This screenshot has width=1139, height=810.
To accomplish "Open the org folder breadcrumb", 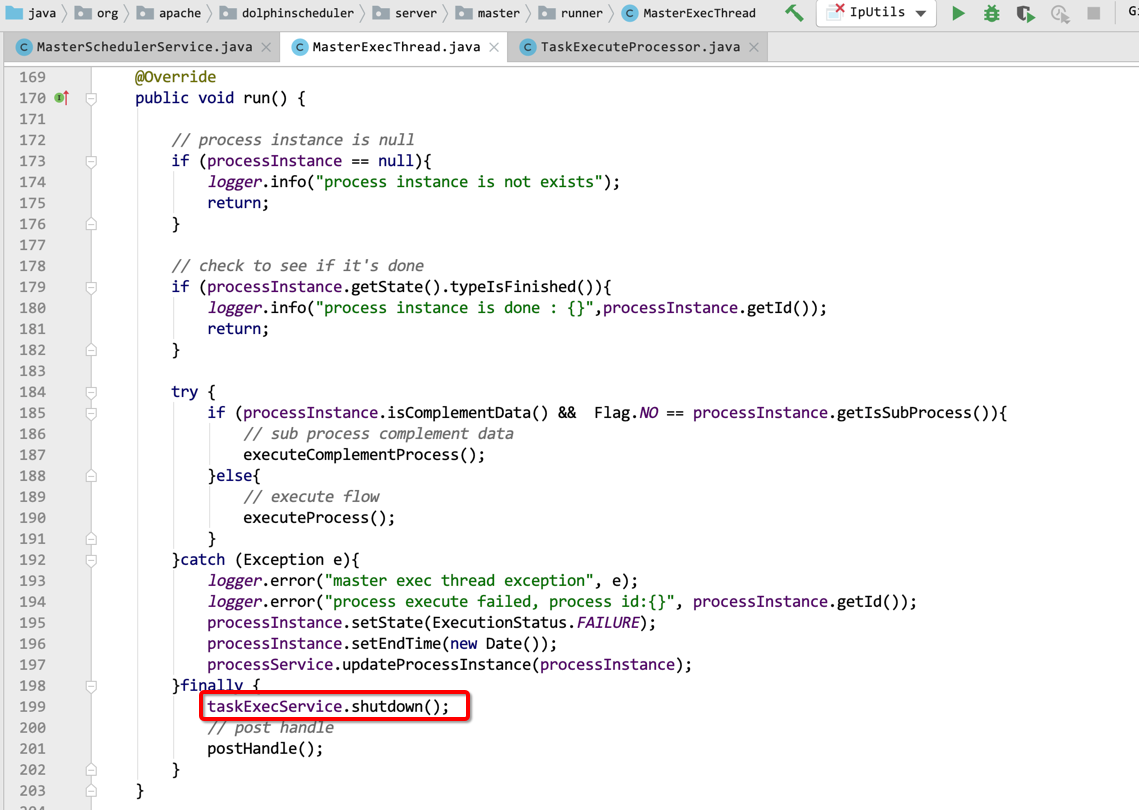I will tap(97, 12).
